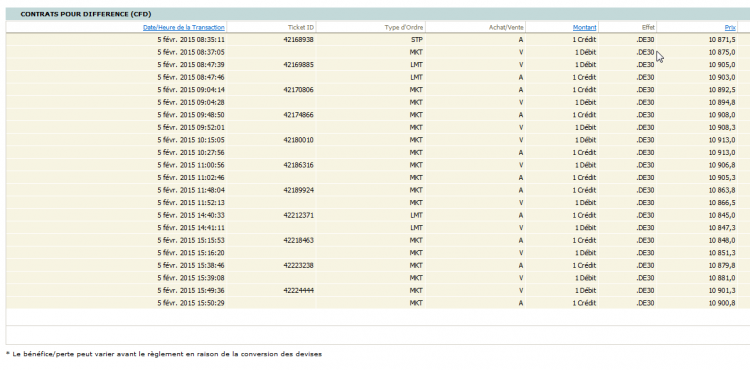750x370 pixels.
Task: Click price 10 871,5 in first row
Action: coord(722,40)
